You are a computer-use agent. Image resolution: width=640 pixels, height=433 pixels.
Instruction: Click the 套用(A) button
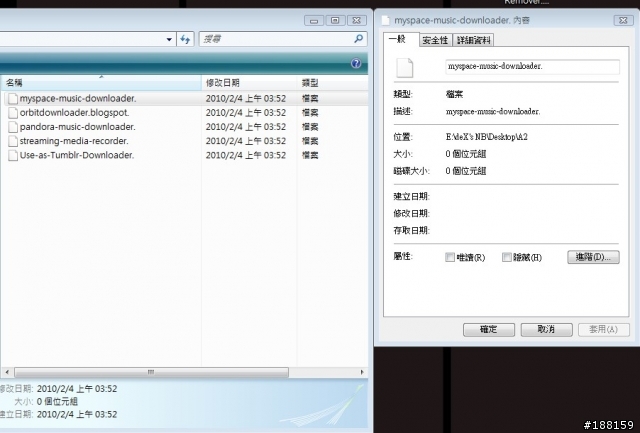coord(604,329)
